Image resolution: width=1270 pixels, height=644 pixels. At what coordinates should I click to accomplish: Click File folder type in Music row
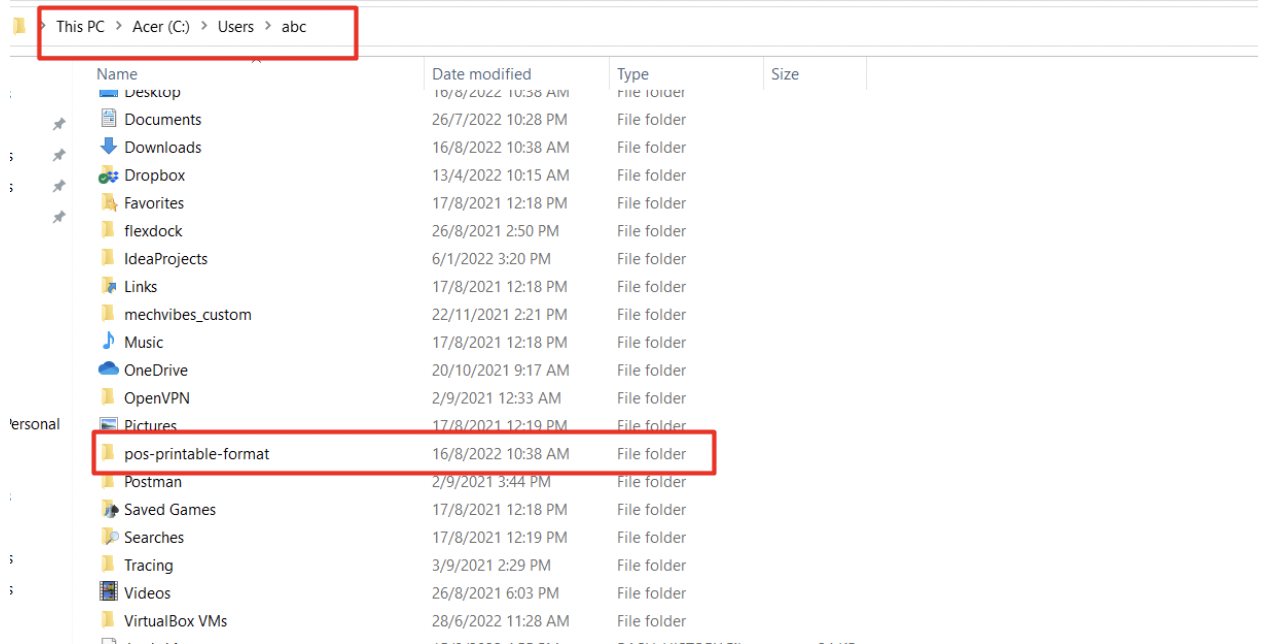[x=652, y=342]
